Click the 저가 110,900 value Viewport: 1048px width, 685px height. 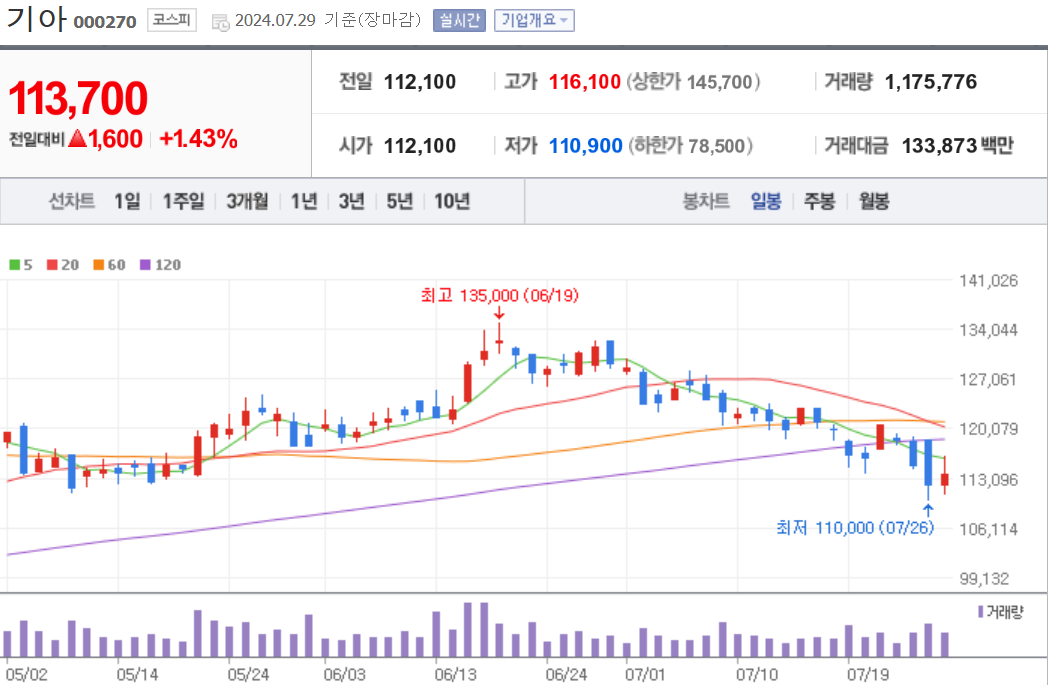(x=585, y=146)
